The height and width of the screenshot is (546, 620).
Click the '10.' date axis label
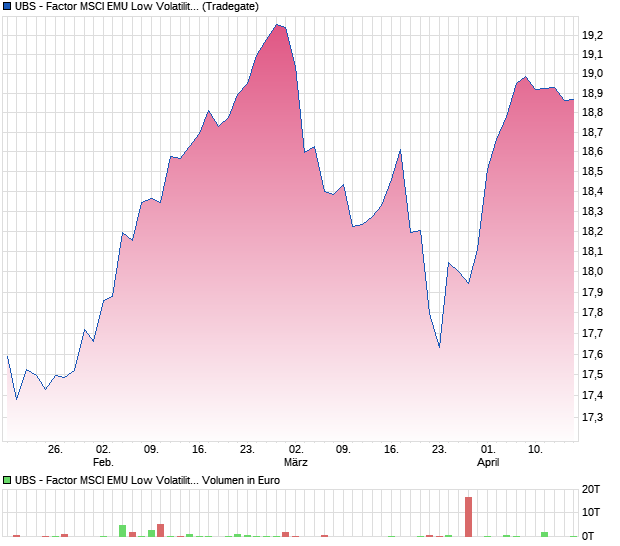tap(535, 450)
